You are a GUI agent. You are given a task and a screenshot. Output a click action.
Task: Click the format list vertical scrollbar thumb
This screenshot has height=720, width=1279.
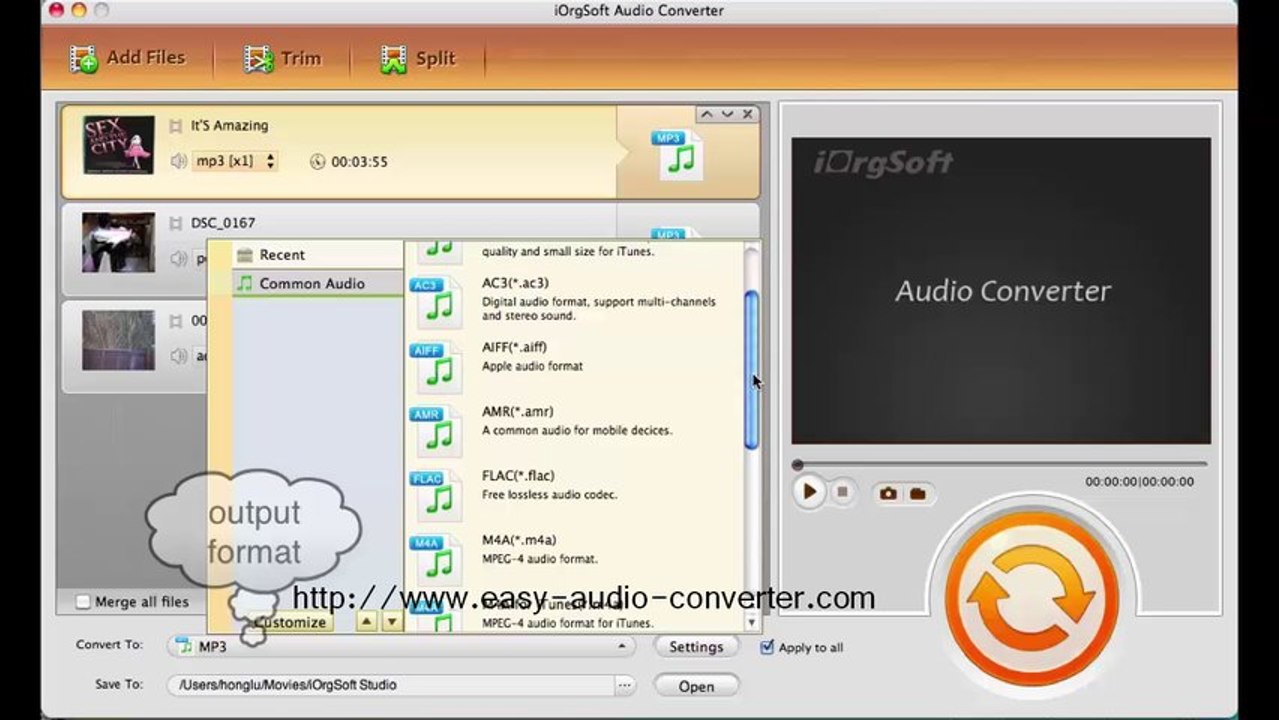[752, 370]
